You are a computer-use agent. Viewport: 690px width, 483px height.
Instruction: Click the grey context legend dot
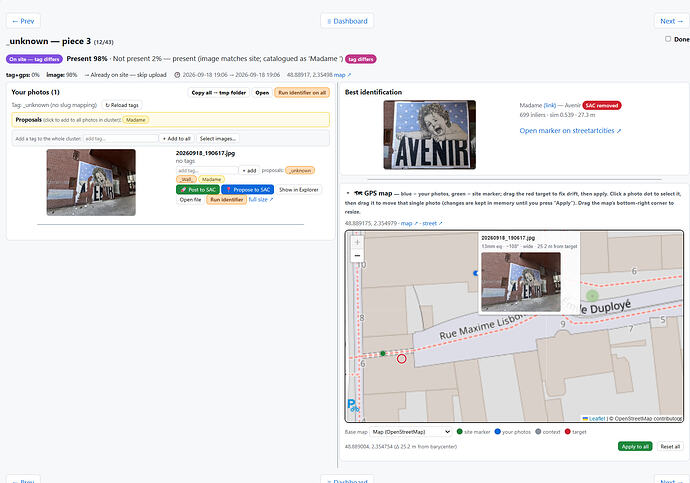(538, 432)
